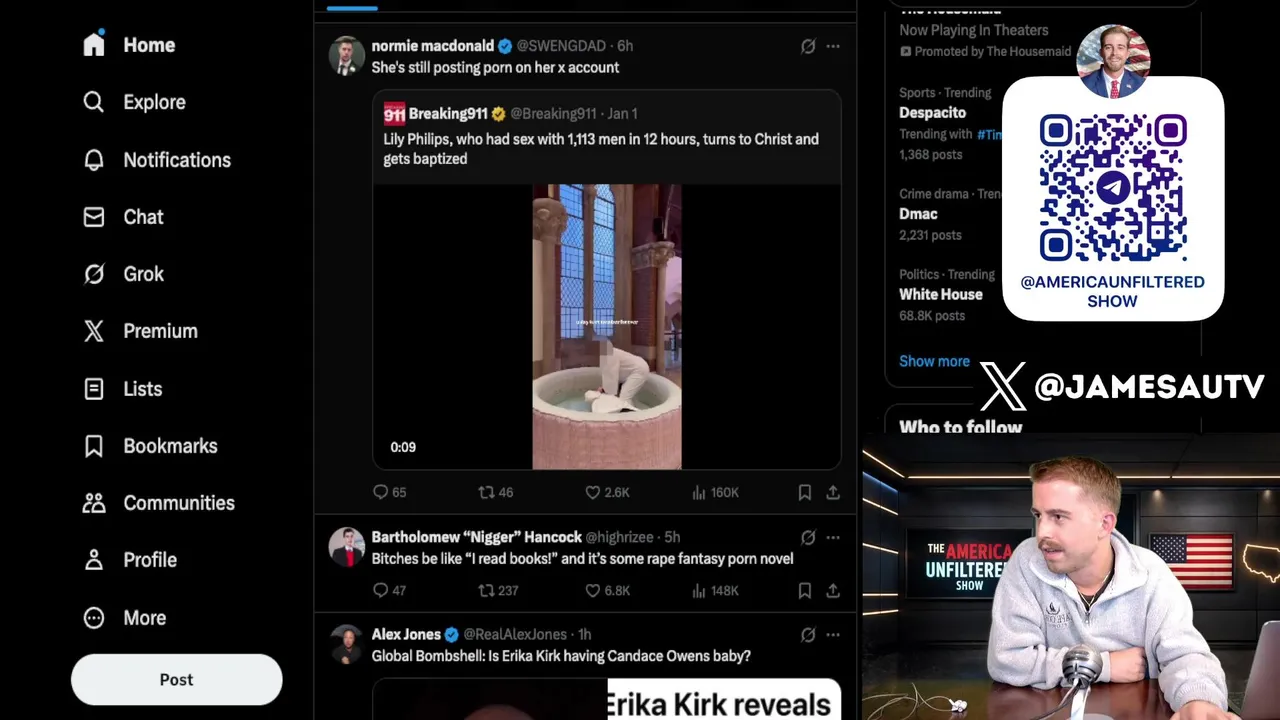Go to the Home timeline

[x=129, y=45]
